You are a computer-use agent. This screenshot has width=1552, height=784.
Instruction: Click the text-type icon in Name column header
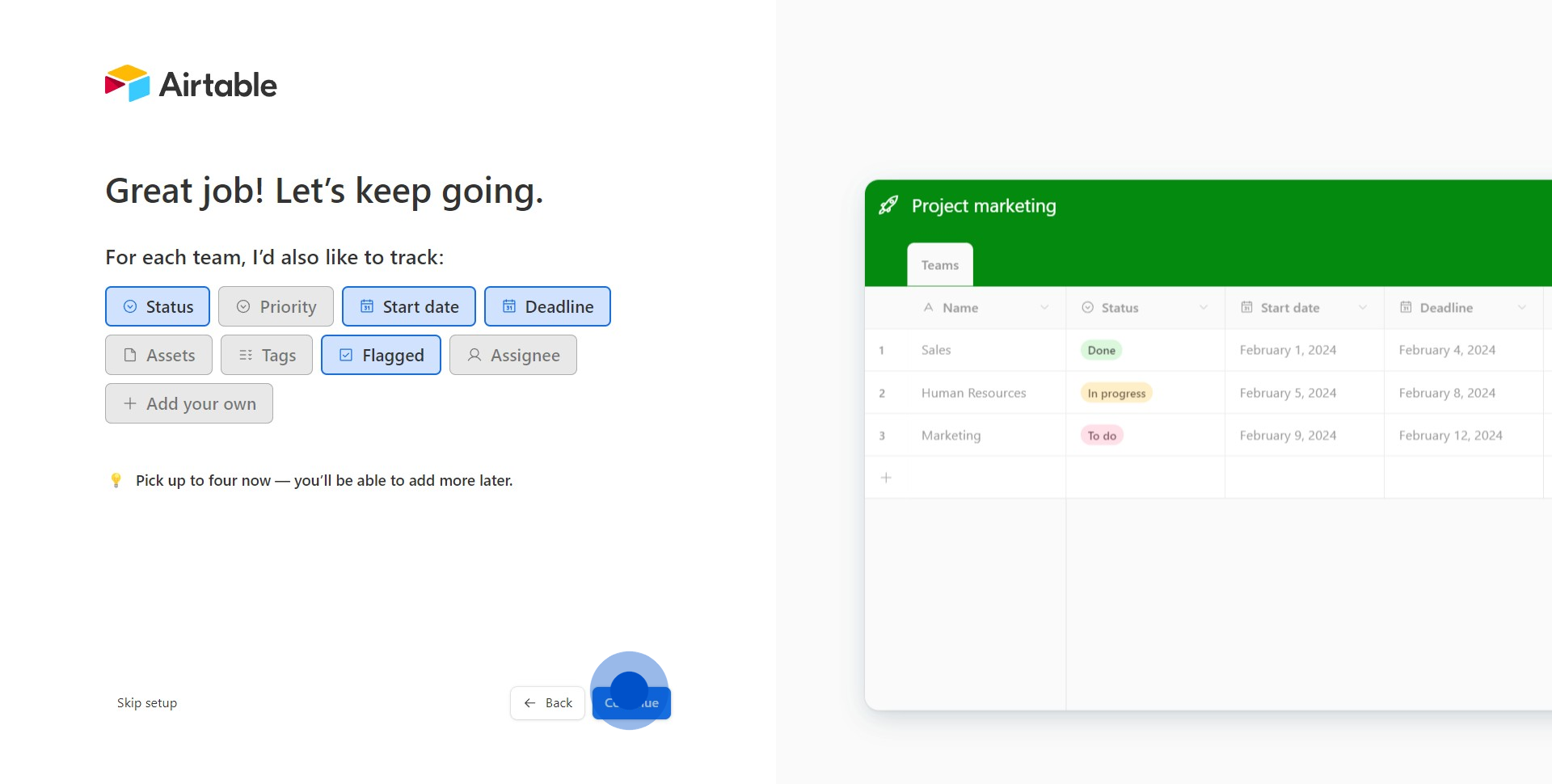(928, 308)
